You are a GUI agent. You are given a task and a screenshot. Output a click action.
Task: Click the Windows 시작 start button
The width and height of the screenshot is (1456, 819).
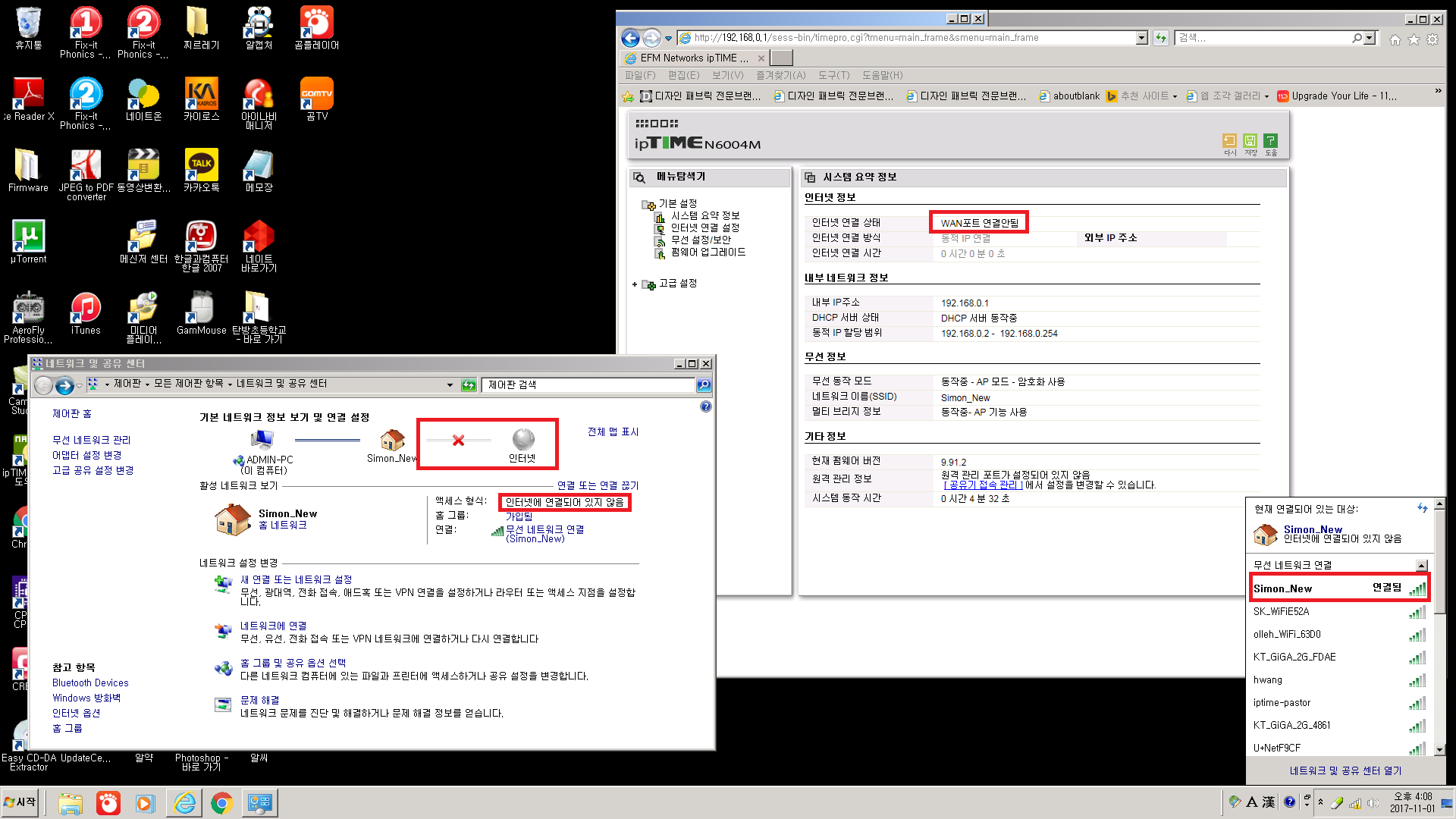[x=20, y=802]
